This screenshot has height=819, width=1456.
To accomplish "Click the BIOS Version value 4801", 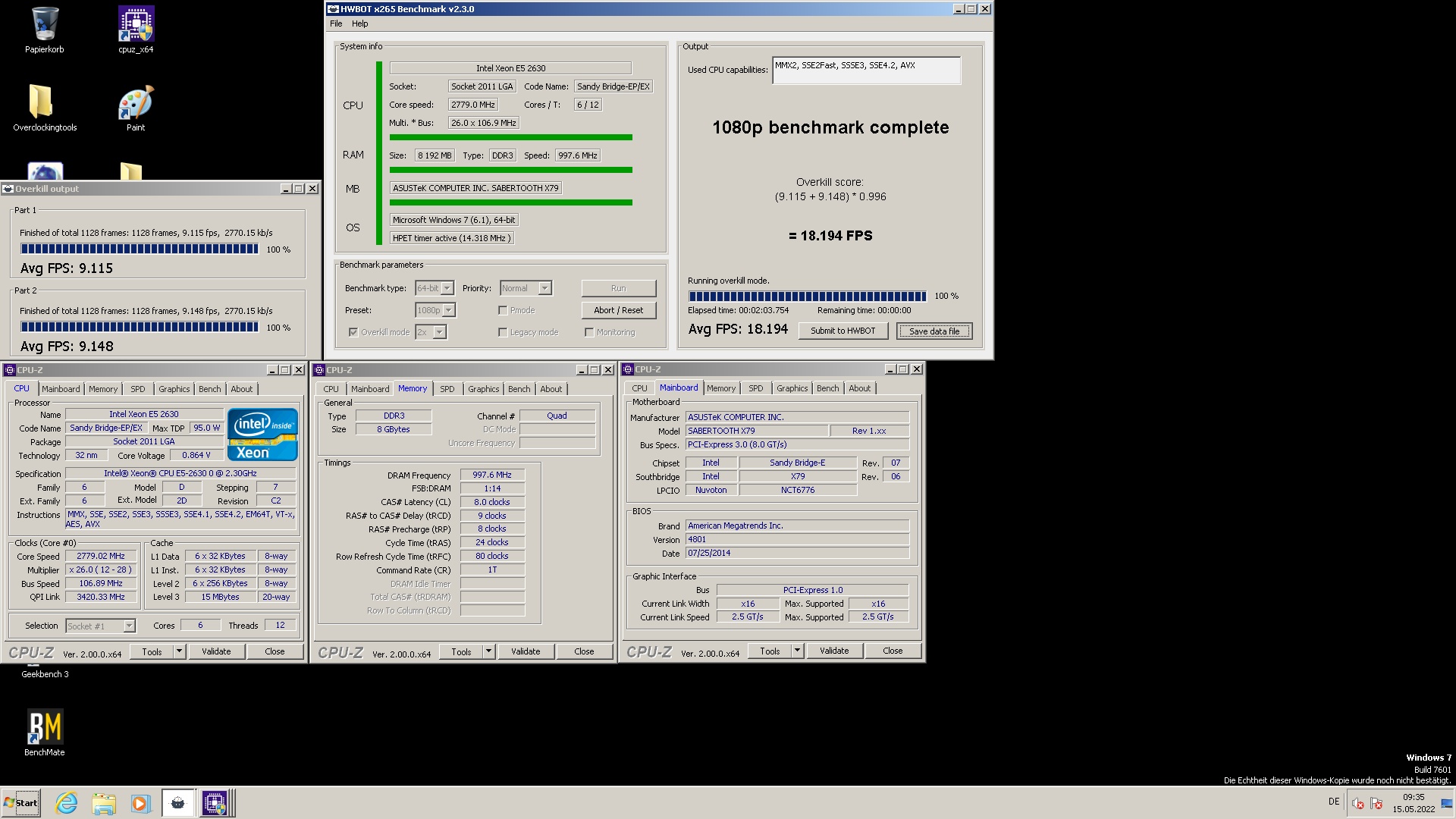I will point(797,539).
